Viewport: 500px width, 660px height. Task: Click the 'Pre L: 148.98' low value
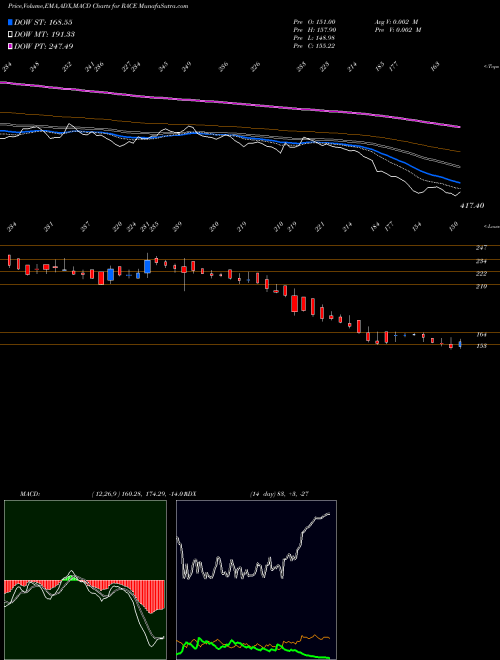click(x=314, y=38)
